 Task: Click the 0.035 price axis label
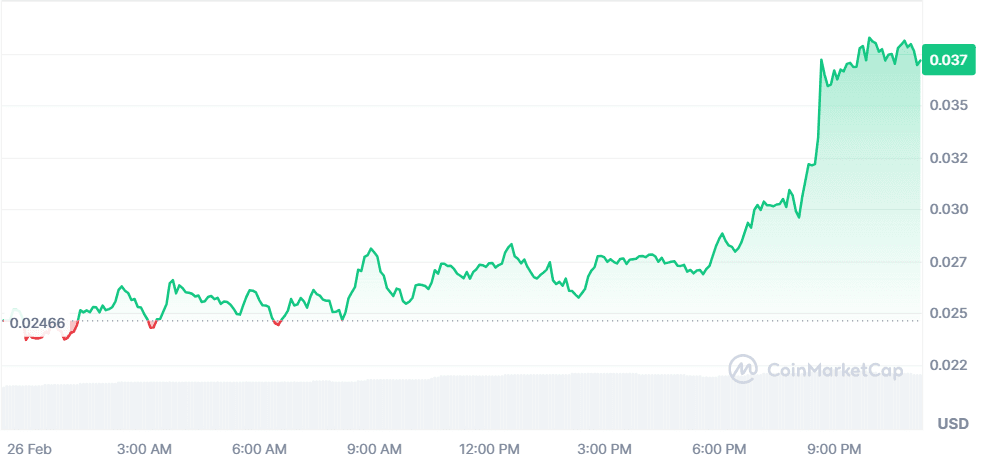coord(948,105)
